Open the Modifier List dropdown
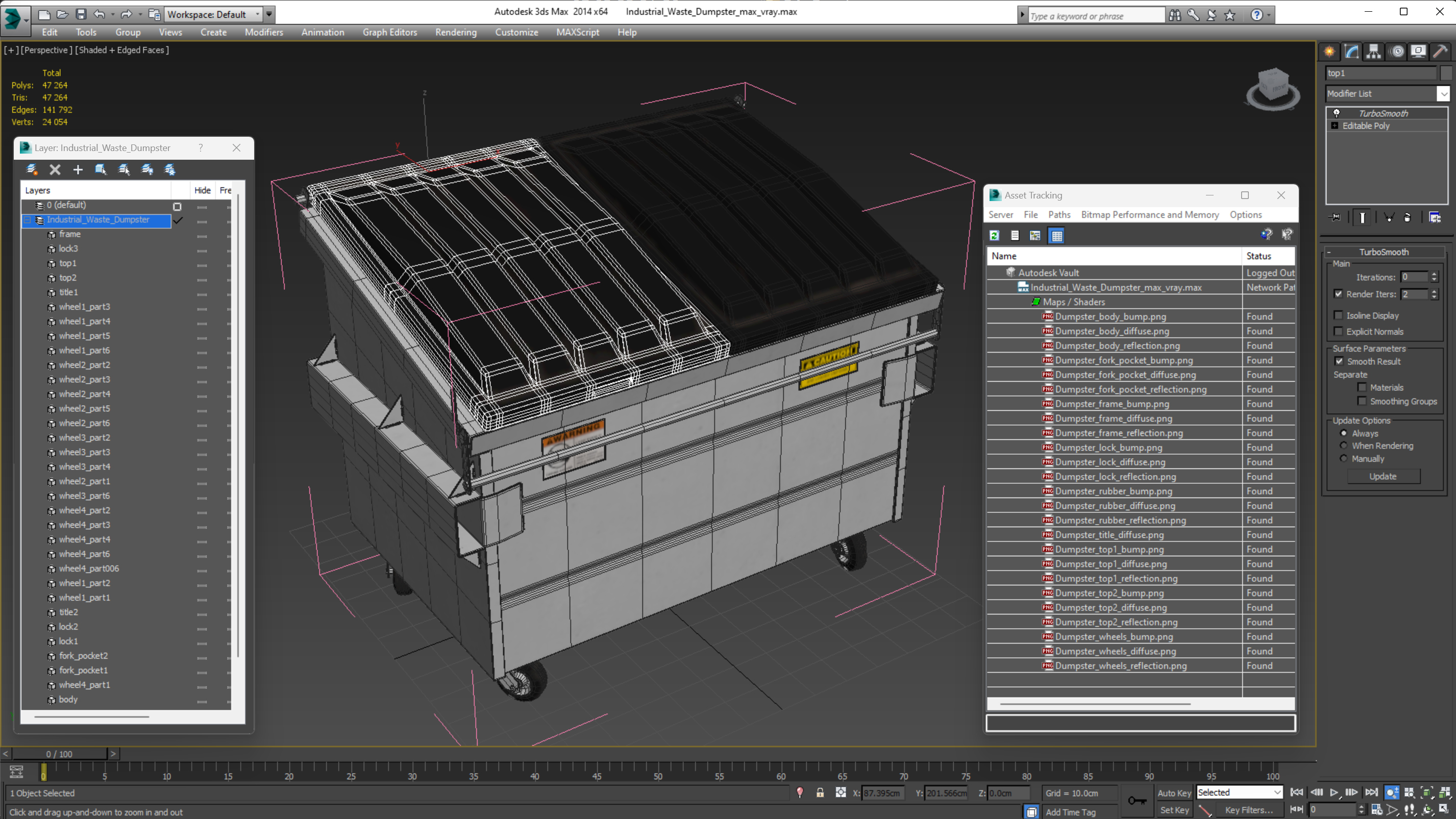The width and height of the screenshot is (1456, 819). click(x=1443, y=93)
